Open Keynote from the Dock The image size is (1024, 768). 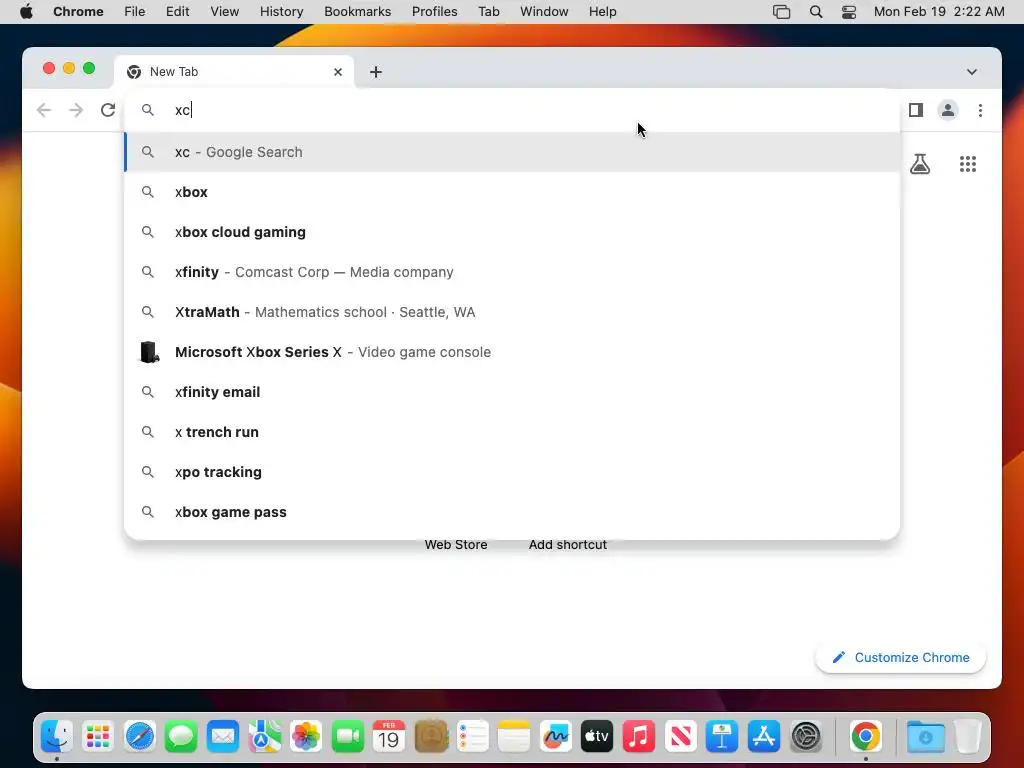tap(722, 737)
